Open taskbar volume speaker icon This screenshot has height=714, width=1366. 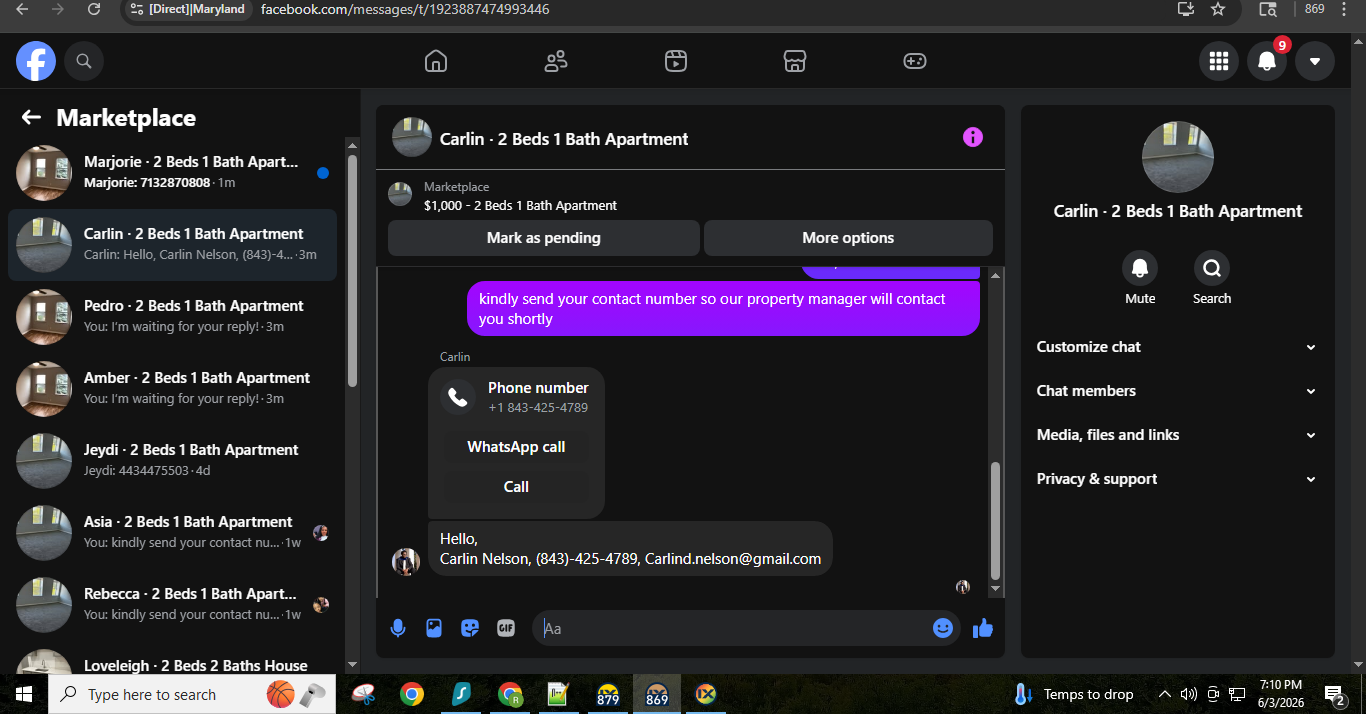1188,694
